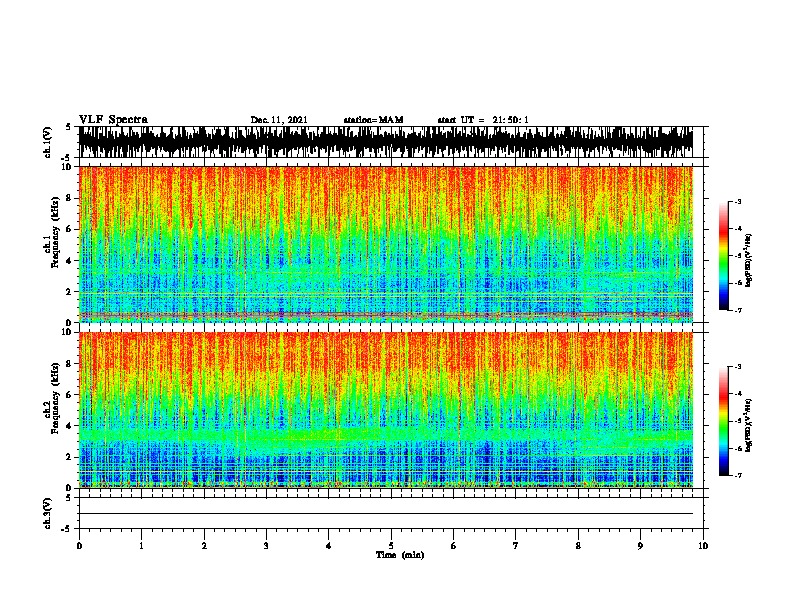This screenshot has height=612, width=792.
Task: Click the time axis tick label "3"
Action: click(266, 545)
